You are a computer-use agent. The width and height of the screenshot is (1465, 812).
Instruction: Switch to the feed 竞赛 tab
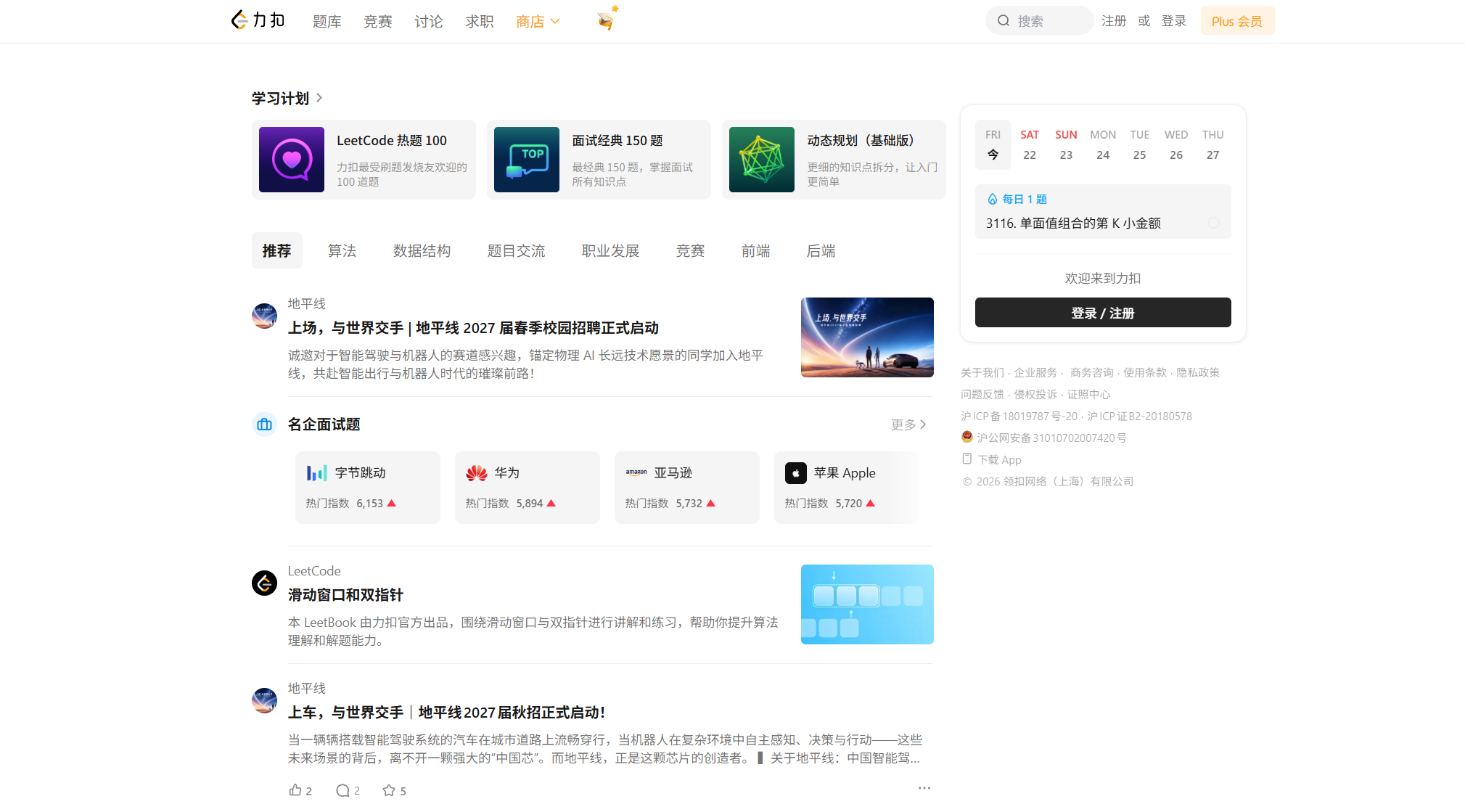691,250
